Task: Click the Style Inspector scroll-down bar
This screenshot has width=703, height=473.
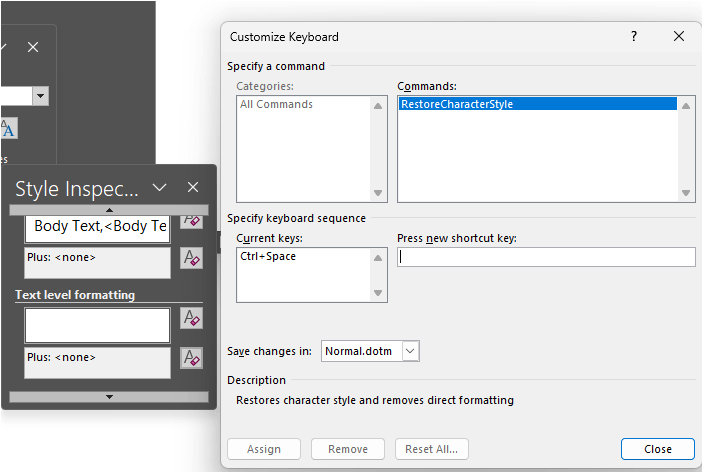Action: (109, 397)
